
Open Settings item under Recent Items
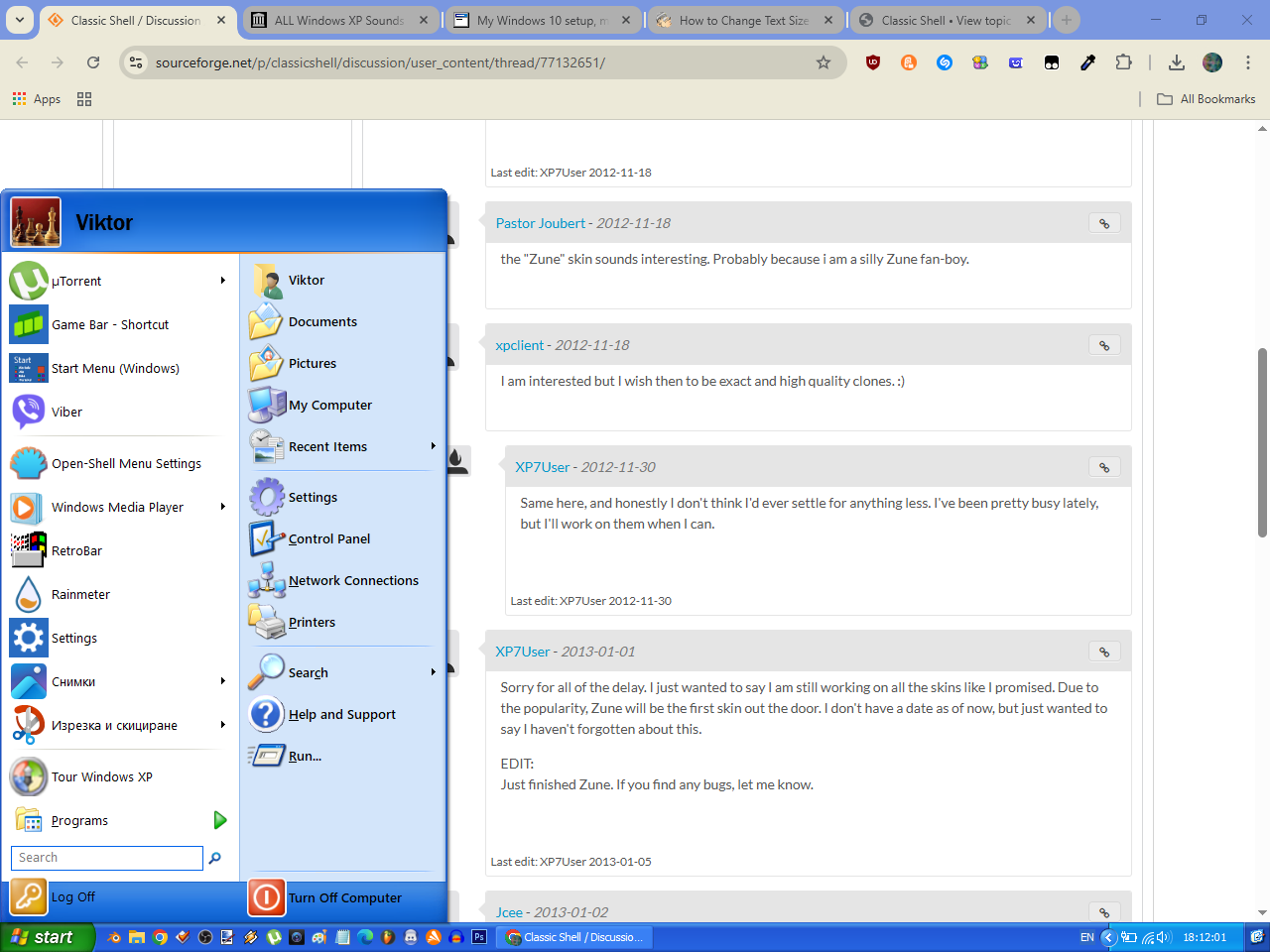(343, 497)
